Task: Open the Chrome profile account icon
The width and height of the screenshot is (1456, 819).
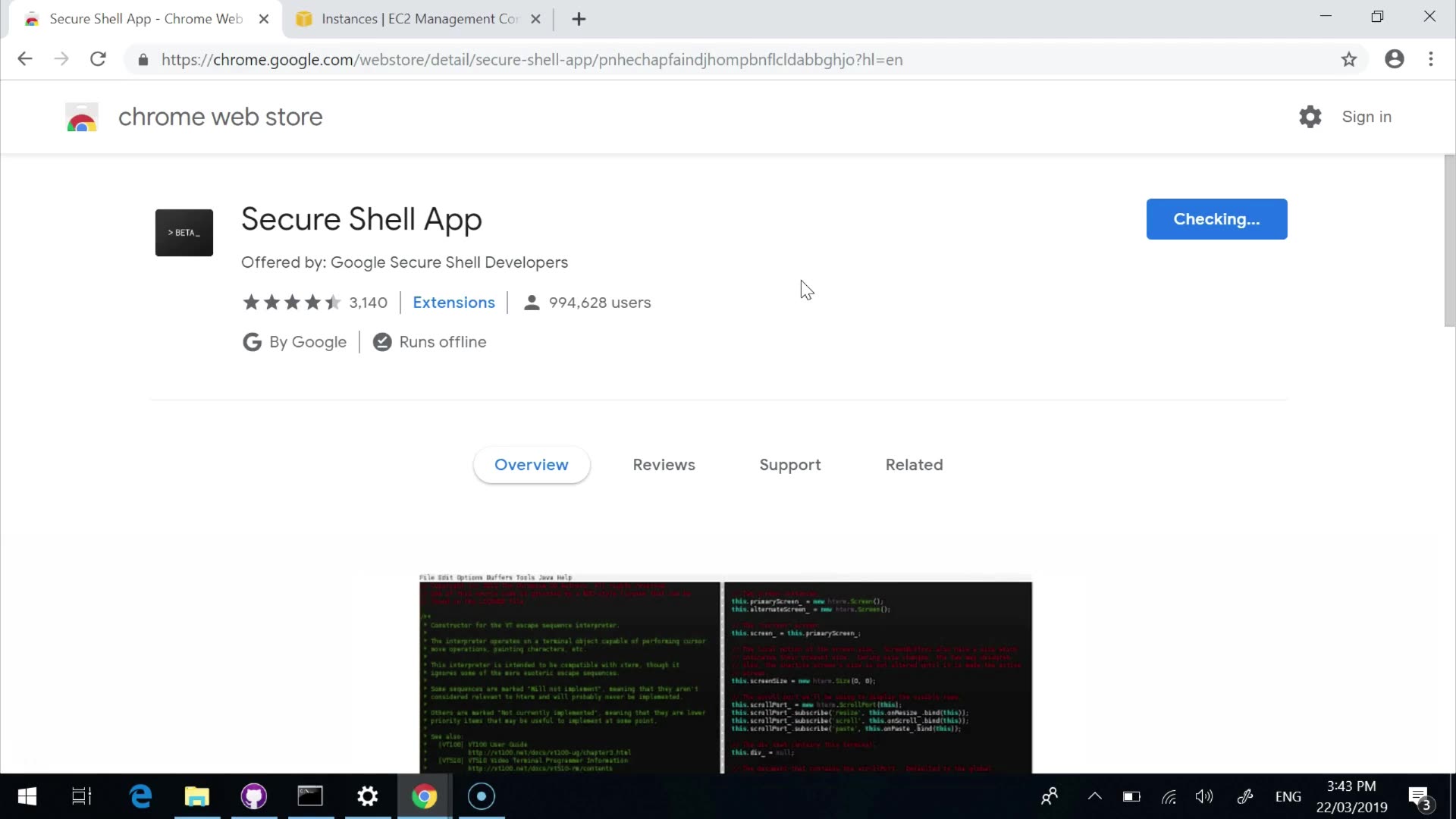Action: [x=1394, y=59]
